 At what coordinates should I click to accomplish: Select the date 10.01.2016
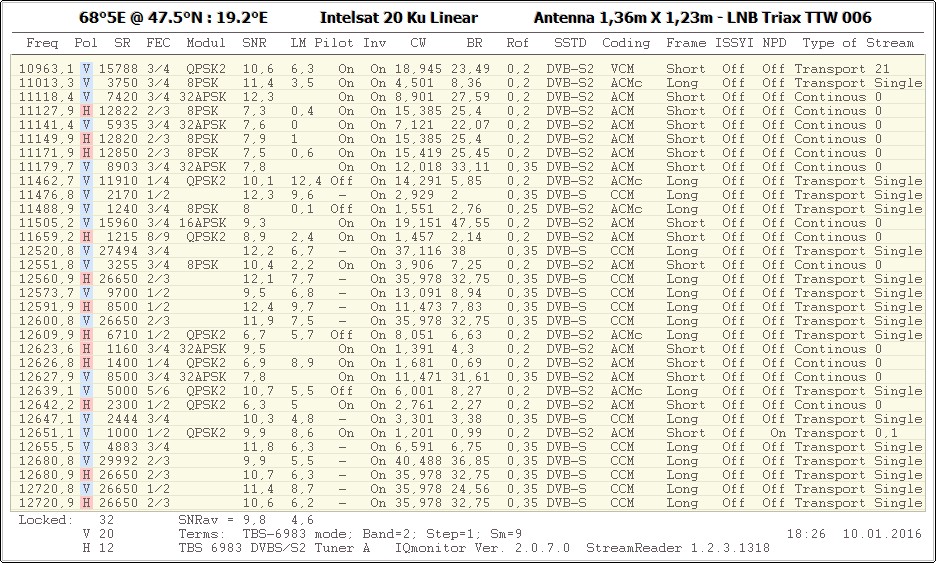point(882,534)
